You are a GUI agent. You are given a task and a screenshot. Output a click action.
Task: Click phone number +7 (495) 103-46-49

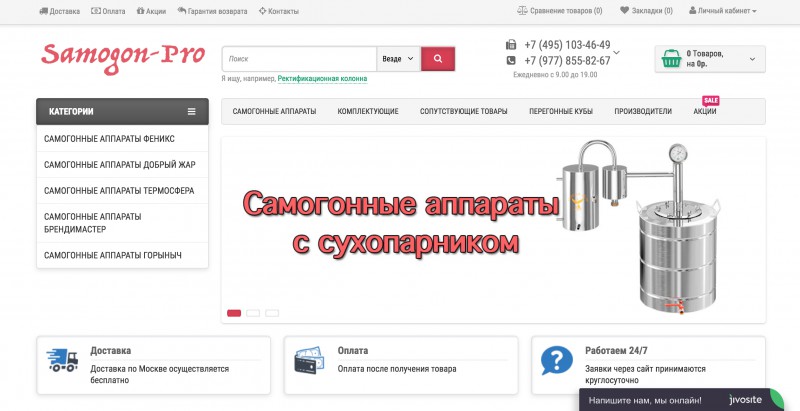click(567, 45)
